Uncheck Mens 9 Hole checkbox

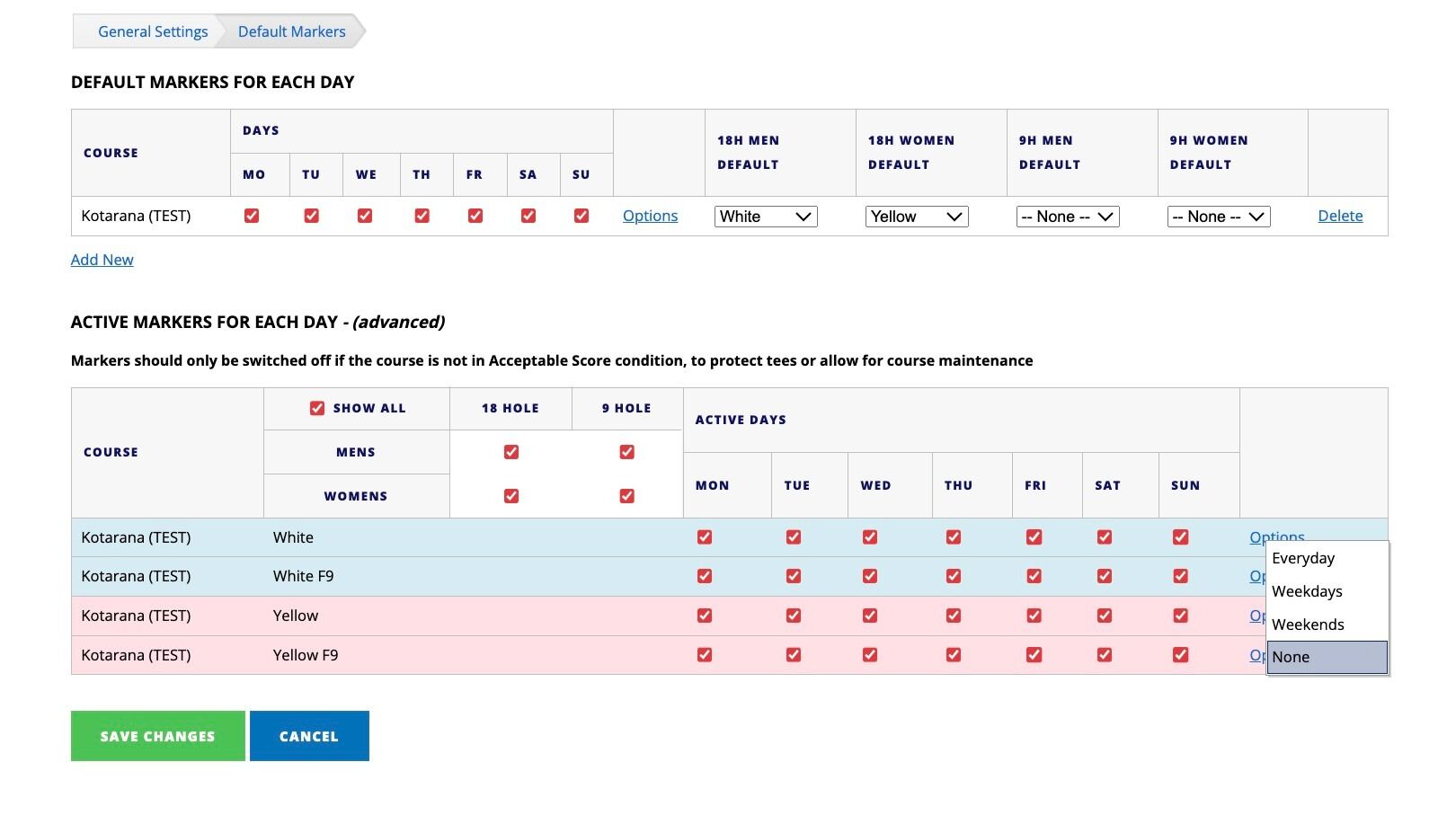tap(627, 452)
